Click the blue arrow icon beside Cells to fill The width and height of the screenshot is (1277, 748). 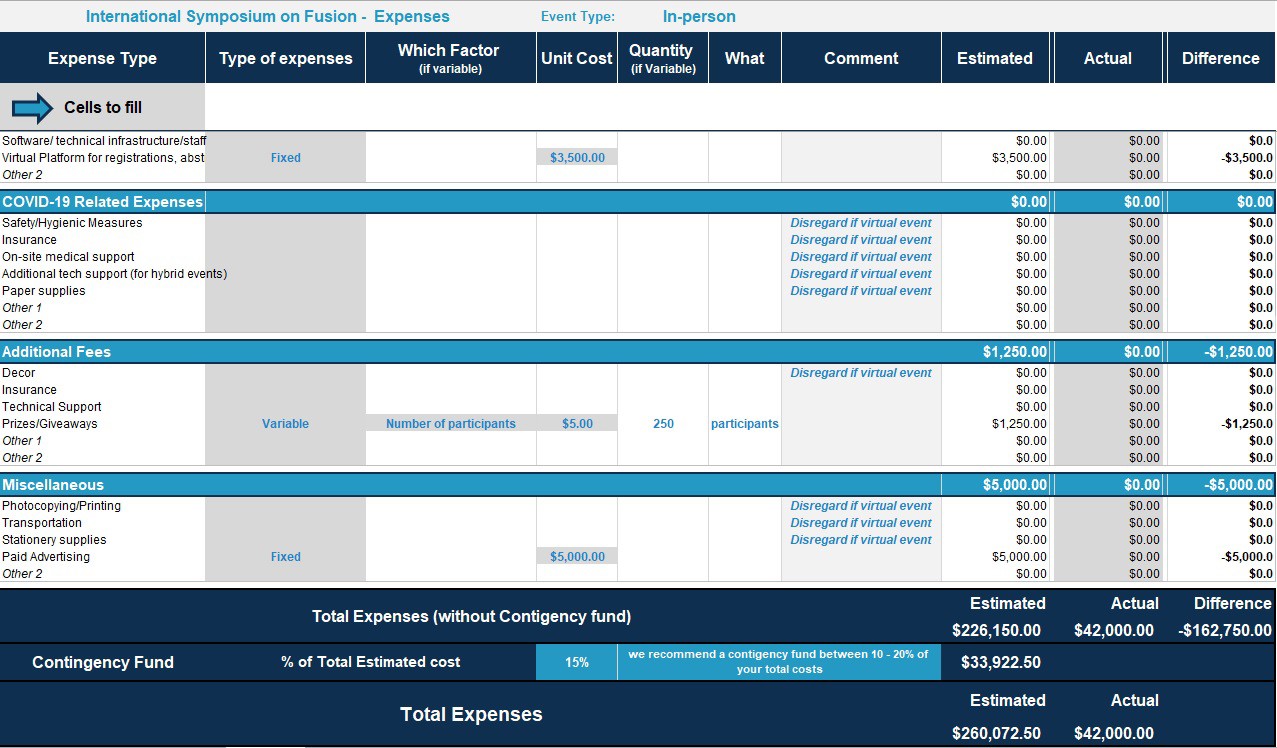32,108
